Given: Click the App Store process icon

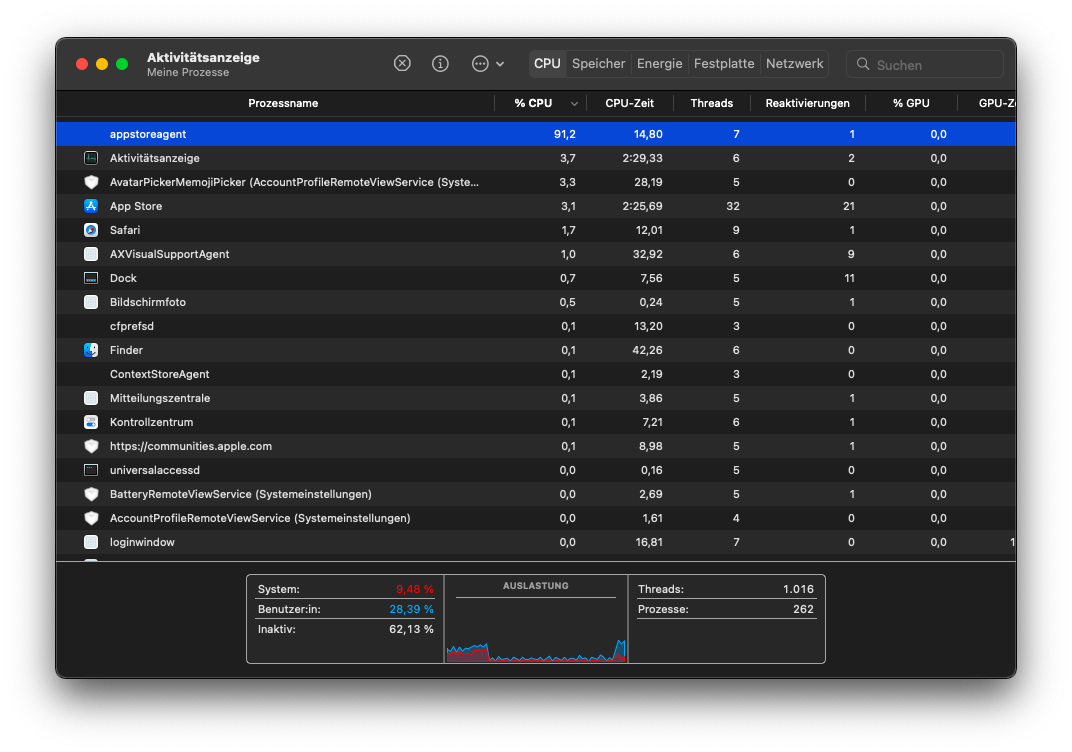Looking at the screenshot, I should click(91, 206).
